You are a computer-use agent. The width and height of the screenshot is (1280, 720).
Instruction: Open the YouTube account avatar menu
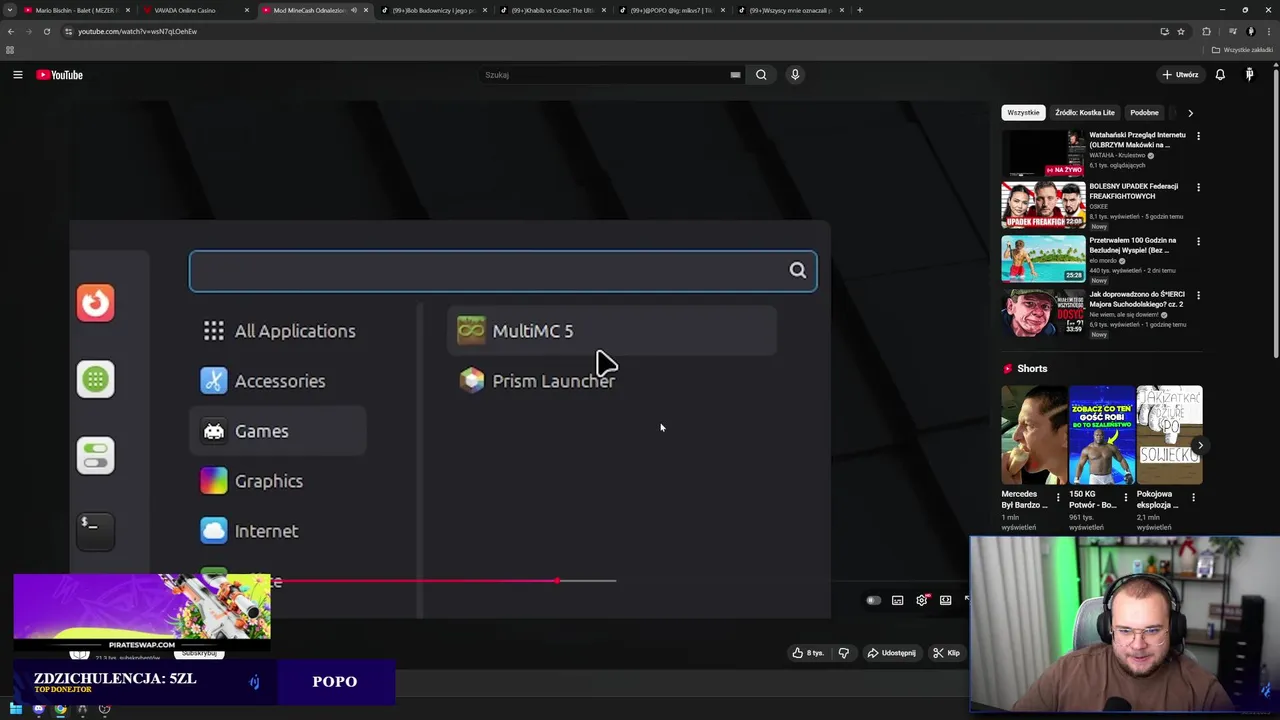coord(1249,75)
